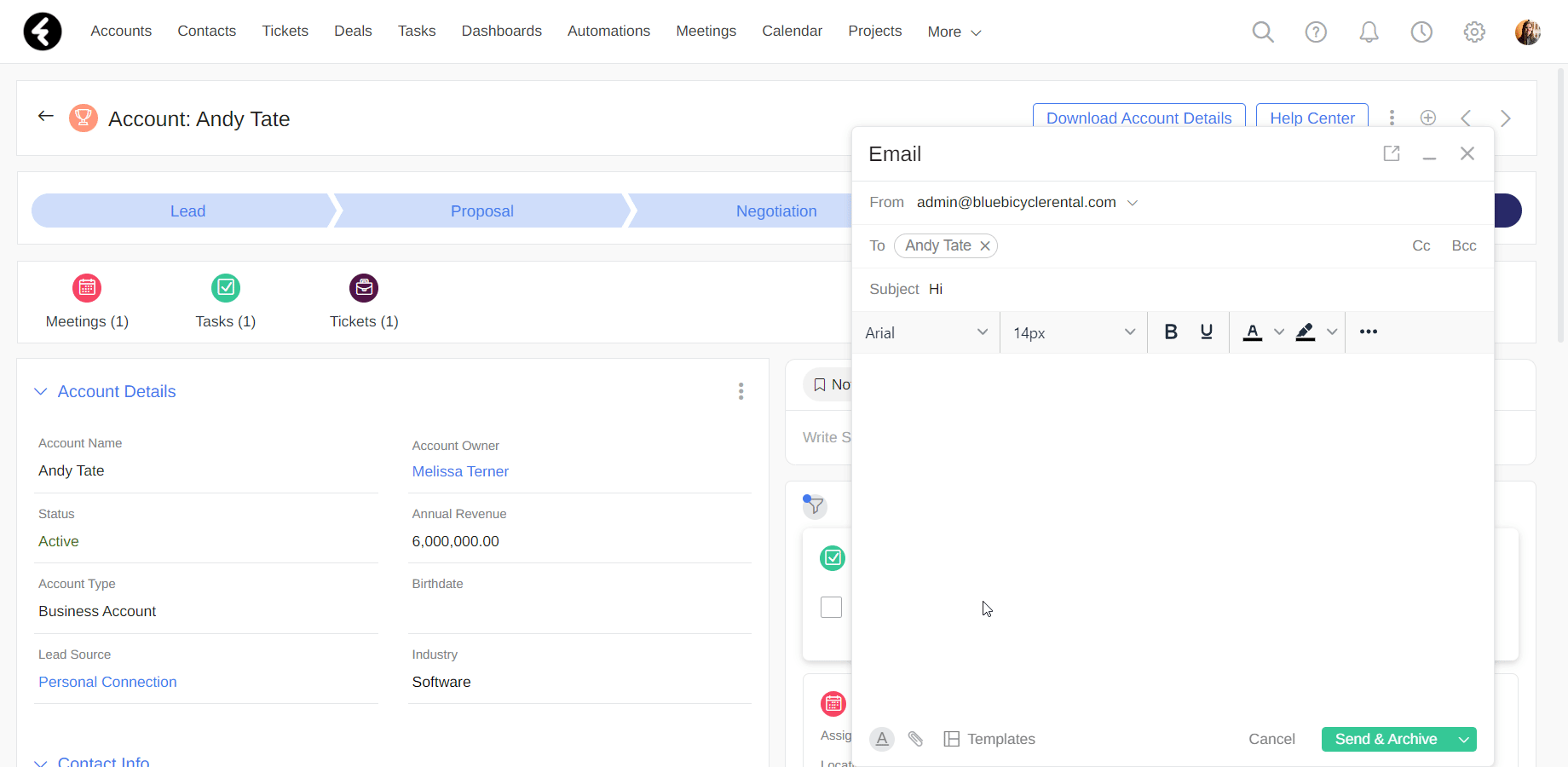Viewport: 1568px width, 767px height.
Task: Click the account trophy icon
Action: [x=83, y=118]
